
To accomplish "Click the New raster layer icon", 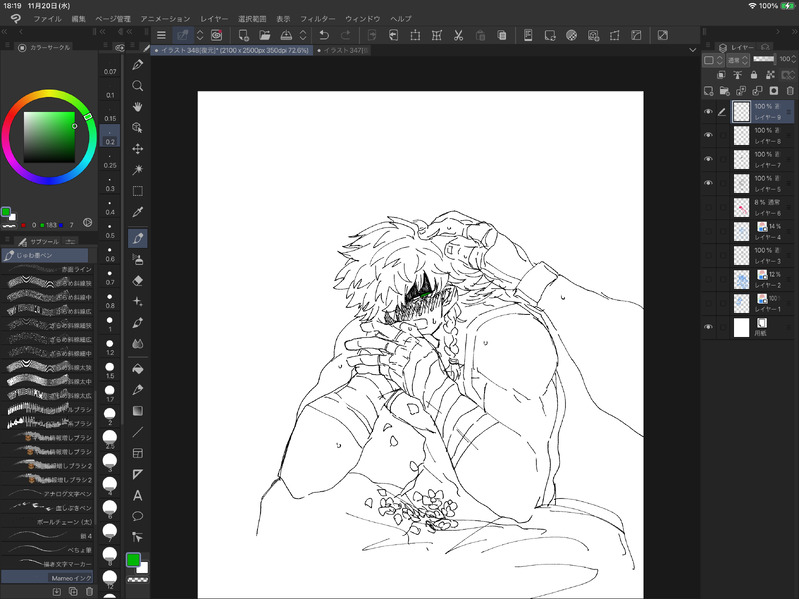I will point(708,91).
